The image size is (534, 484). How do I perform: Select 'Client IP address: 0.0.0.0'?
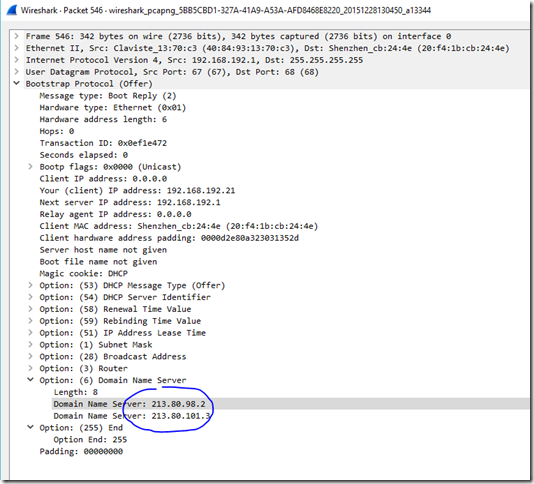tap(103, 179)
